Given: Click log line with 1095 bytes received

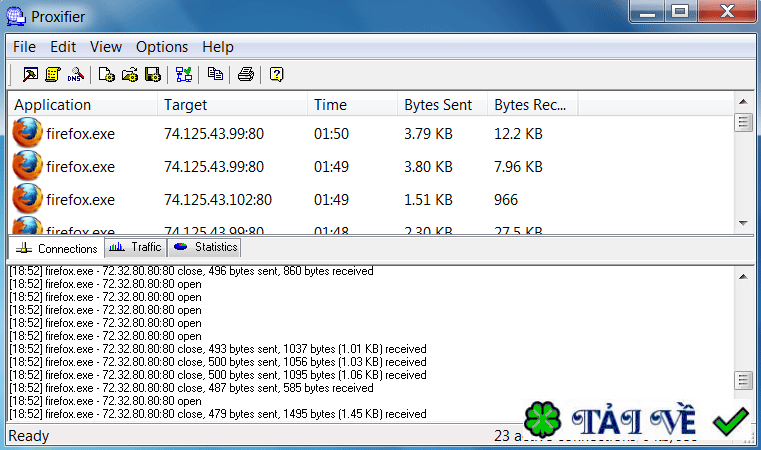Looking at the screenshot, I should tap(218, 375).
